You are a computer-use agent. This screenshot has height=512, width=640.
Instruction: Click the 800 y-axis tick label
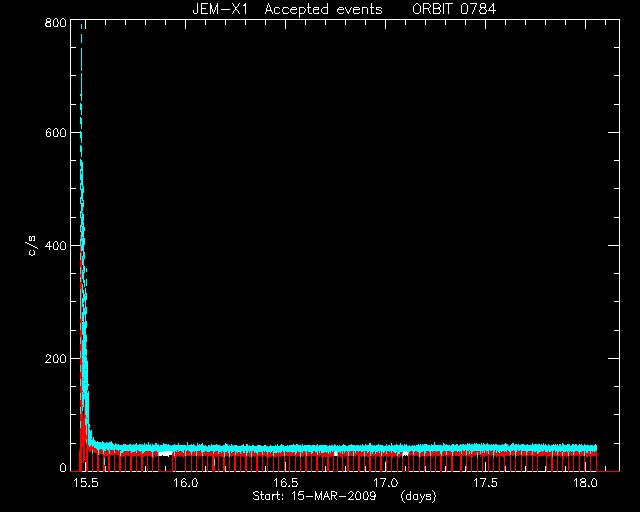pyautogui.click(x=56, y=23)
